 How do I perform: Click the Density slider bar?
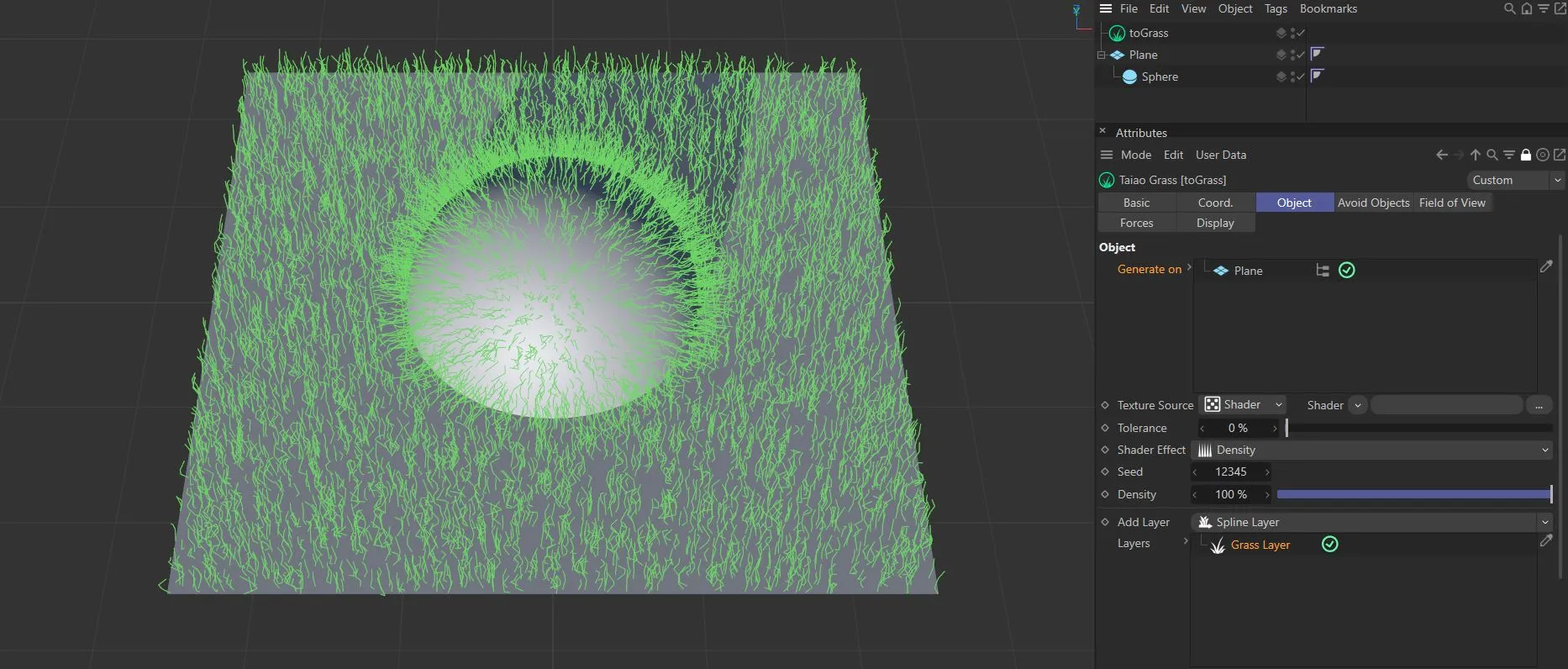click(x=1413, y=494)
